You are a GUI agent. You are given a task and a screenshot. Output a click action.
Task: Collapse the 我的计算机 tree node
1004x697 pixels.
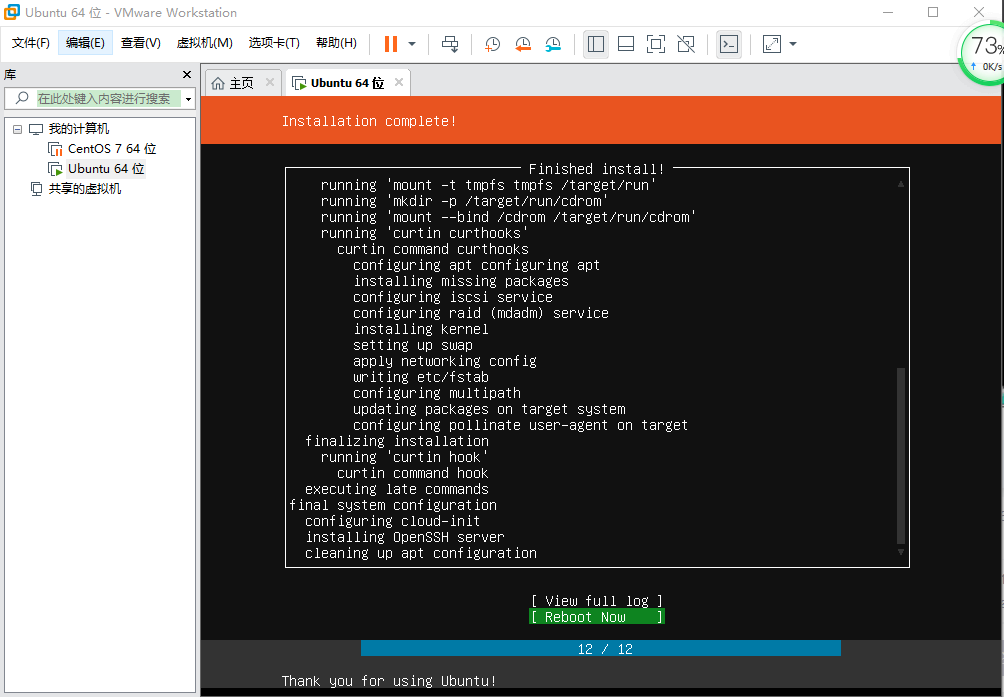click(17, 129)
